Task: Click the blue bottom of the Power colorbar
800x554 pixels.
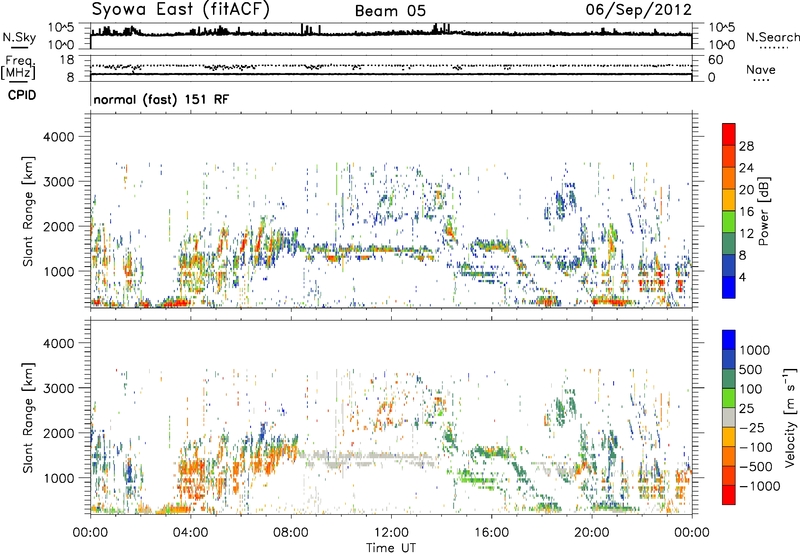Action: tap(729, 287)
